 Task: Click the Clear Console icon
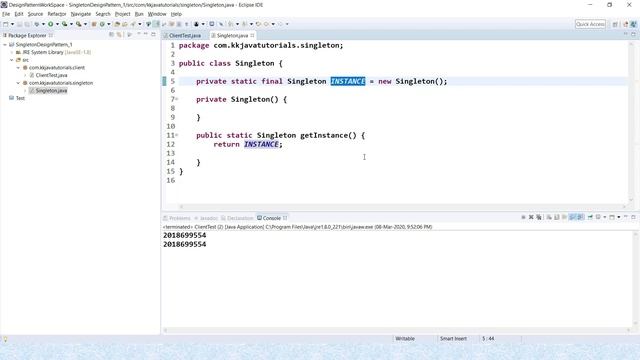549,217
